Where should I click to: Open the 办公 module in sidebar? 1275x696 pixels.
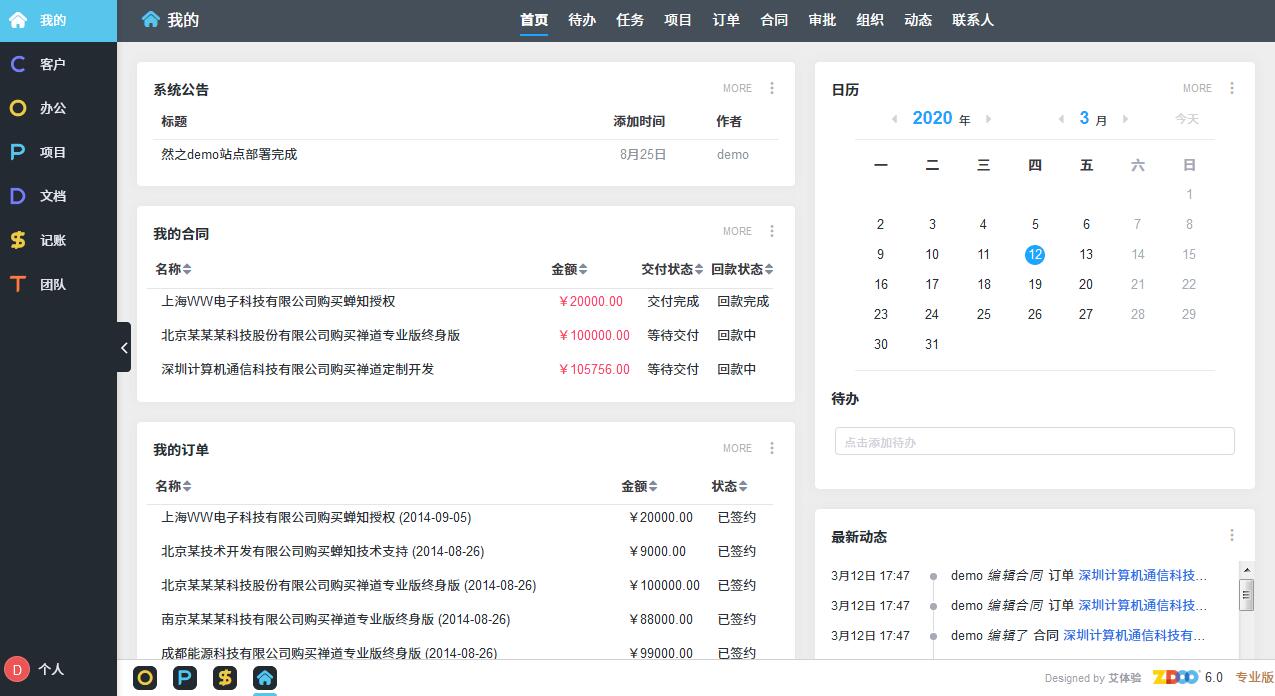pos(52,108)
